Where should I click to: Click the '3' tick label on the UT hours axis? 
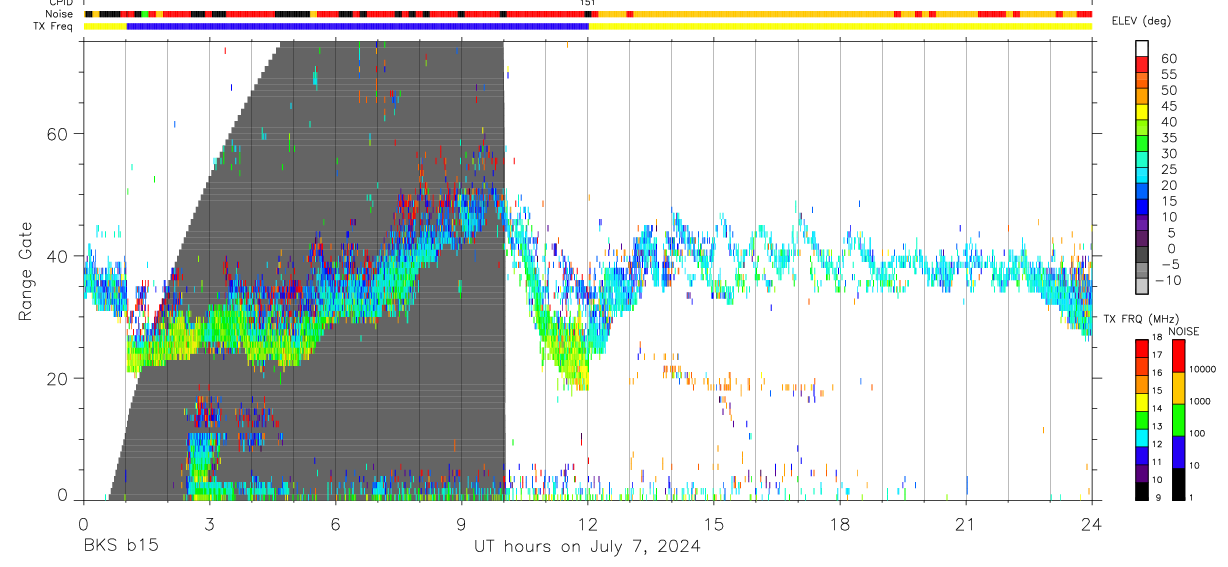pyautogui.click(x=209, y=525)
